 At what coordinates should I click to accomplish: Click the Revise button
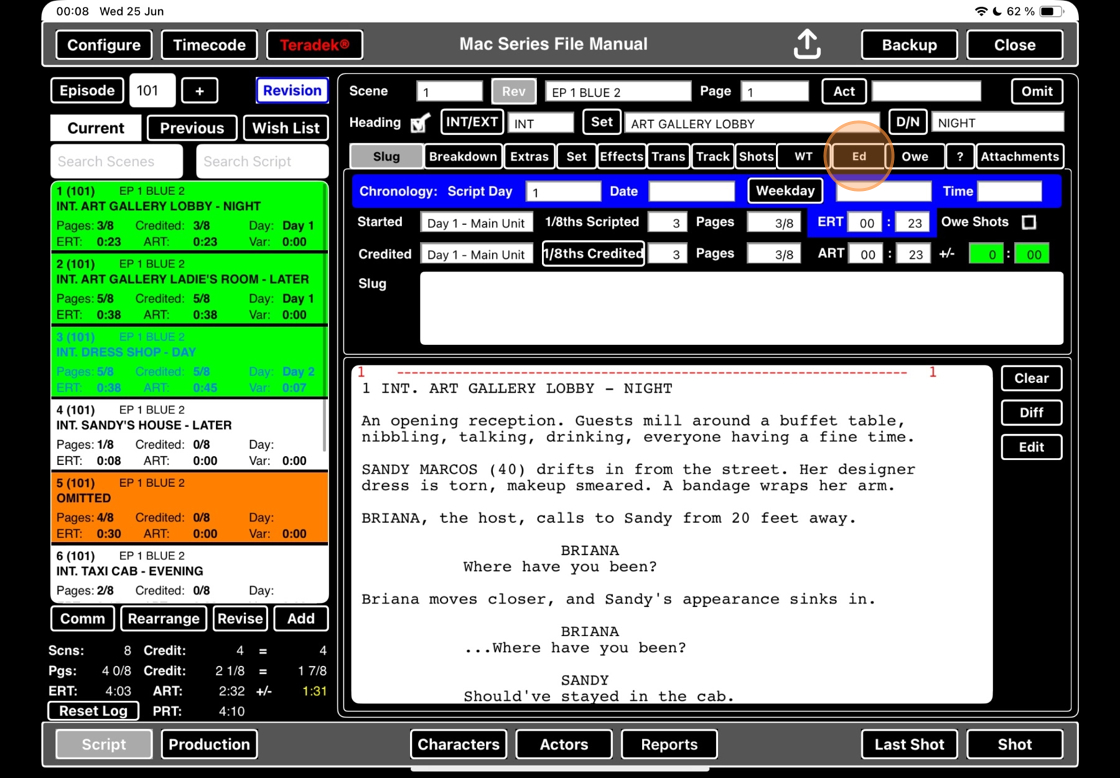(x=240, y=619)
